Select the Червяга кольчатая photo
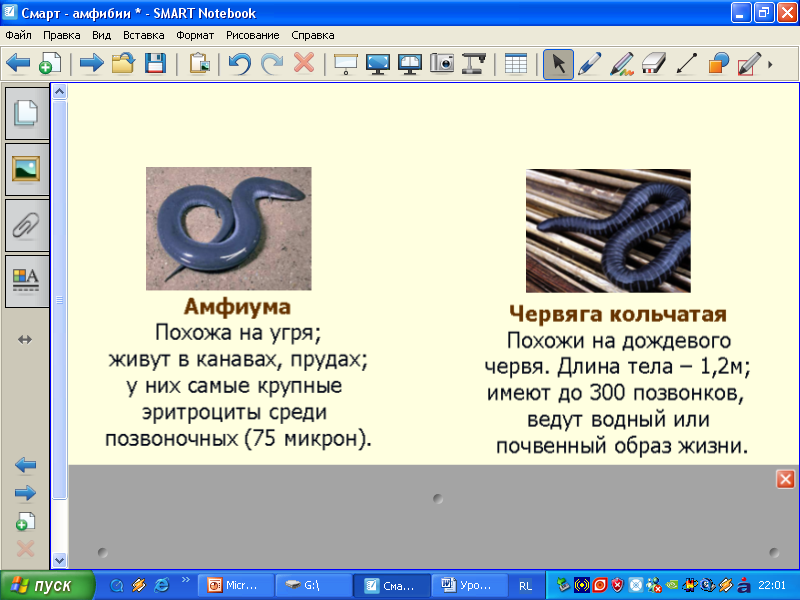This screenshot has width=800, height=600. pos(608,231)
